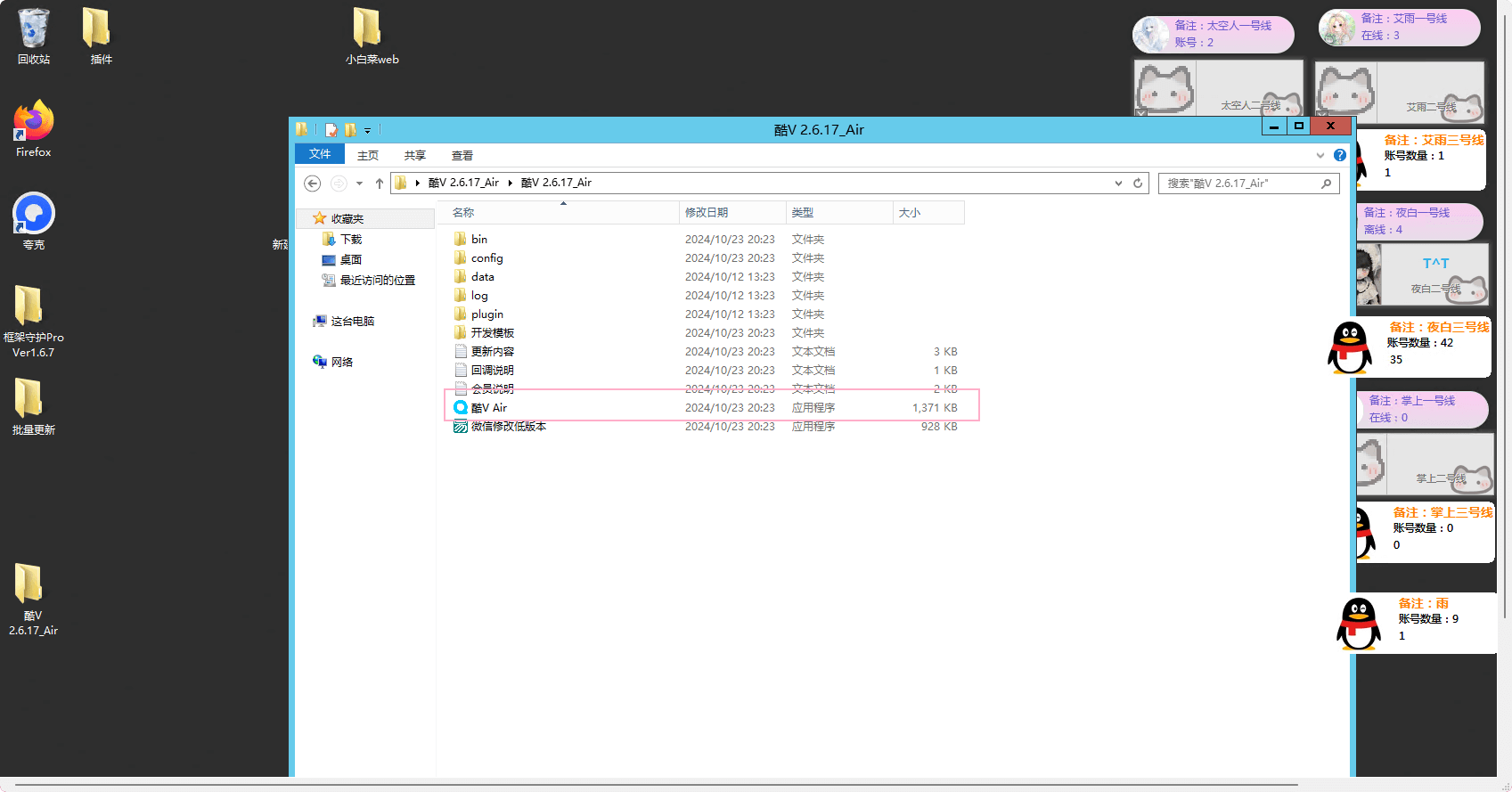This screenshot has height=792, width=1512.
Task: Open the 文件 ribbon tab
Action: 320,154
